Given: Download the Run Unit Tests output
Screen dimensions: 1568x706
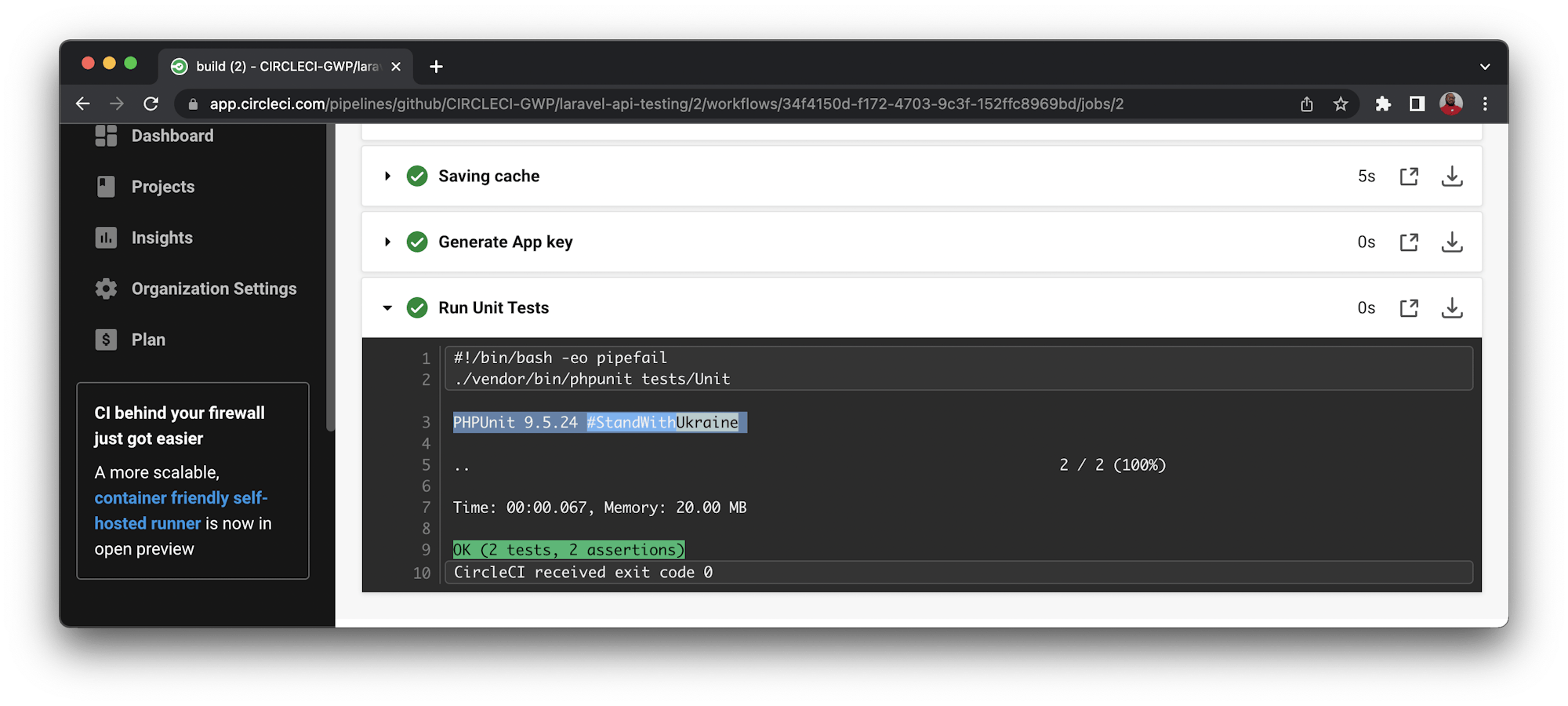Looking at the screenshot, I should coord(1452,308).
